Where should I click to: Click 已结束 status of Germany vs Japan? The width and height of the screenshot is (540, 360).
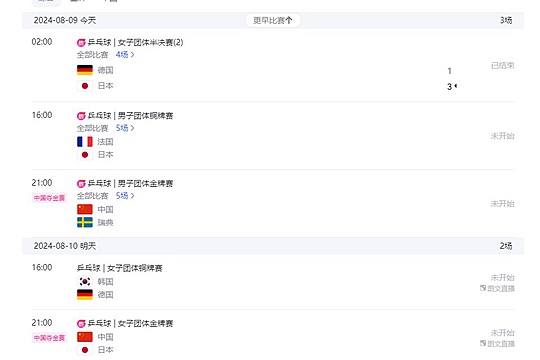502,65
